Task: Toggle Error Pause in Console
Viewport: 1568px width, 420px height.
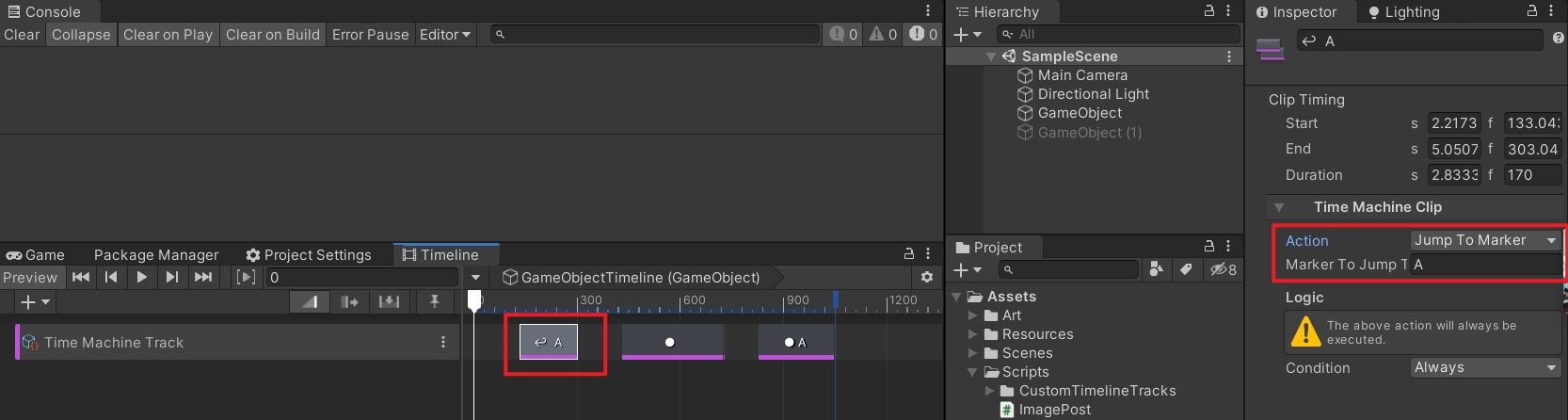Action: pyautogui.click(x=371, y=34)
